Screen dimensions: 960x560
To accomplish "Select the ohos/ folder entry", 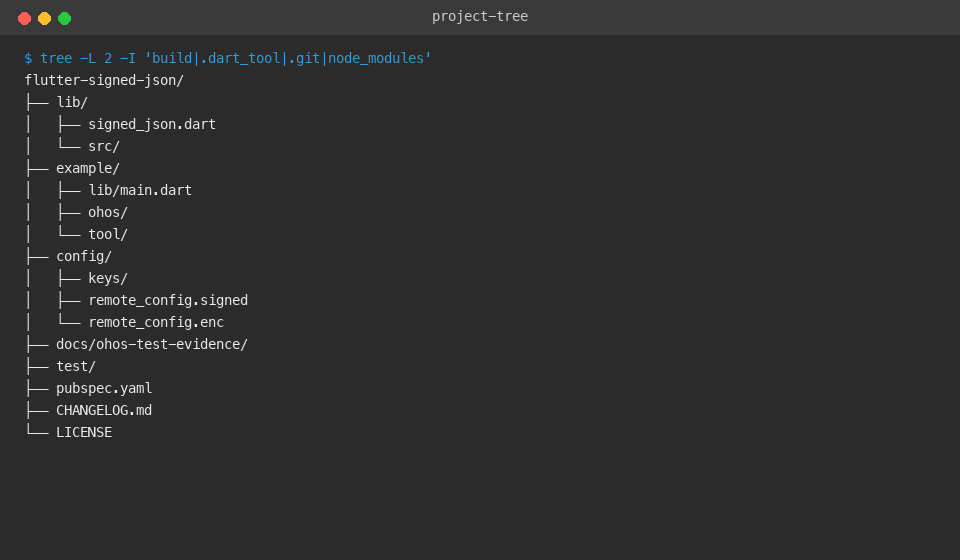I will click(108, 212).
